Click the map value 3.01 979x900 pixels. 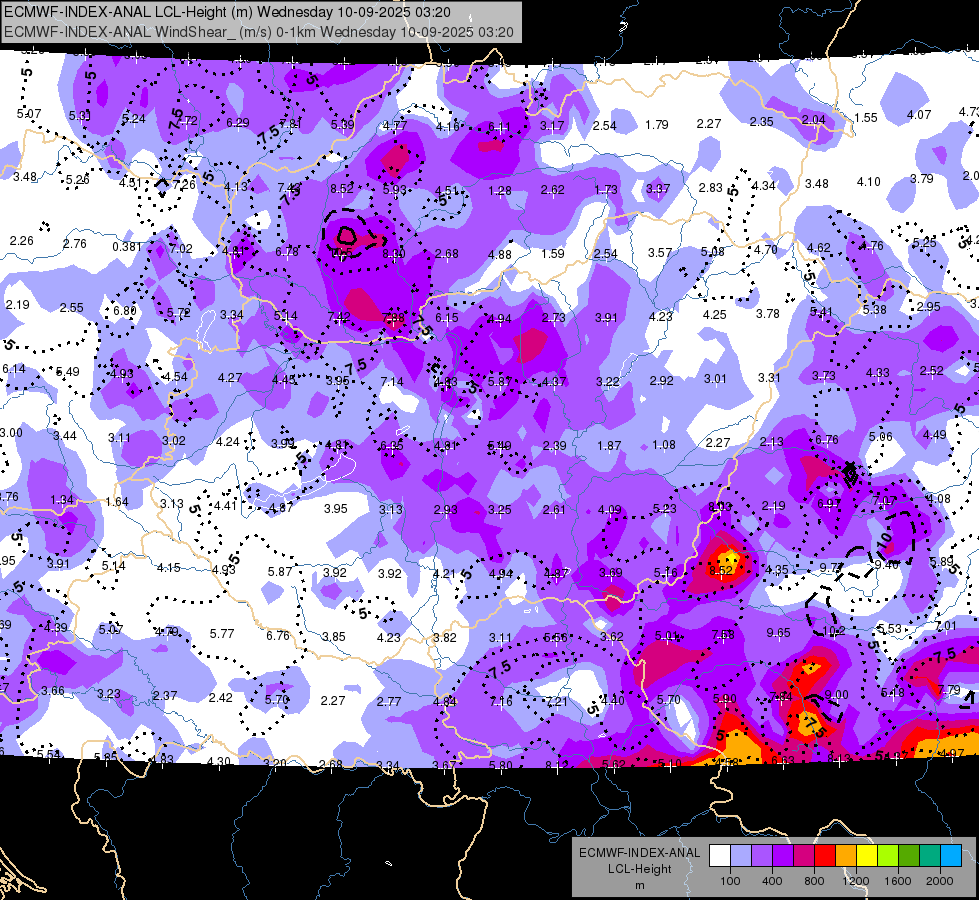716,378
